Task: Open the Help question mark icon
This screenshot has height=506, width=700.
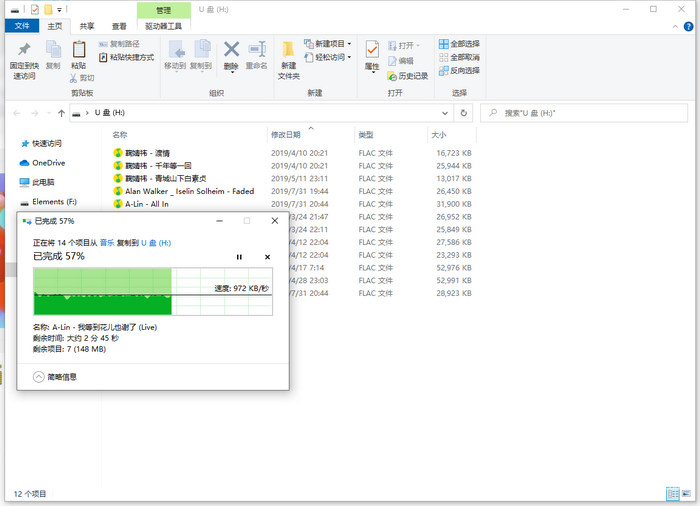Action: [x=688, y=26]
